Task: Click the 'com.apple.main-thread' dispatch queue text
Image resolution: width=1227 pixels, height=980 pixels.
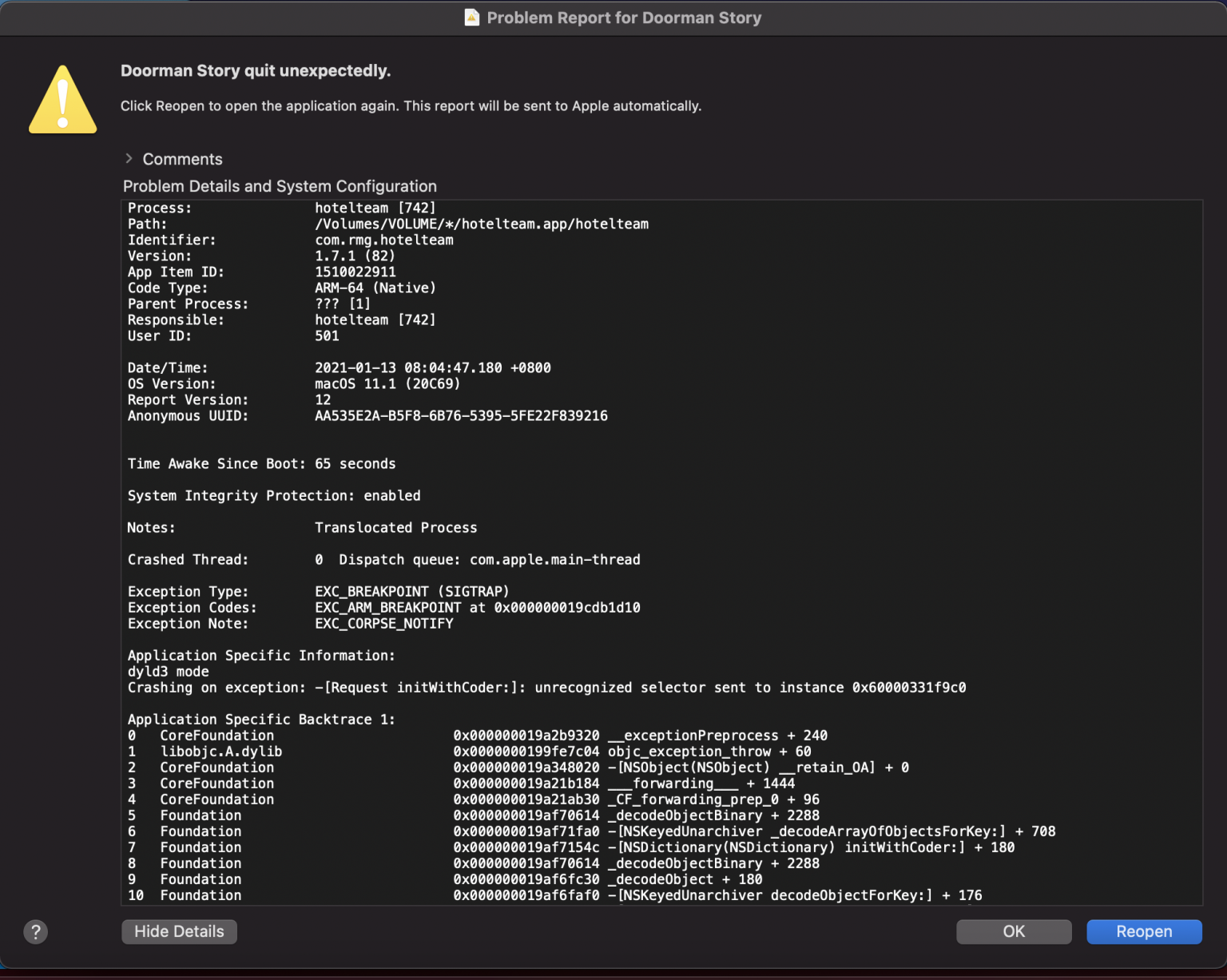Action: (x=554, y=560)
